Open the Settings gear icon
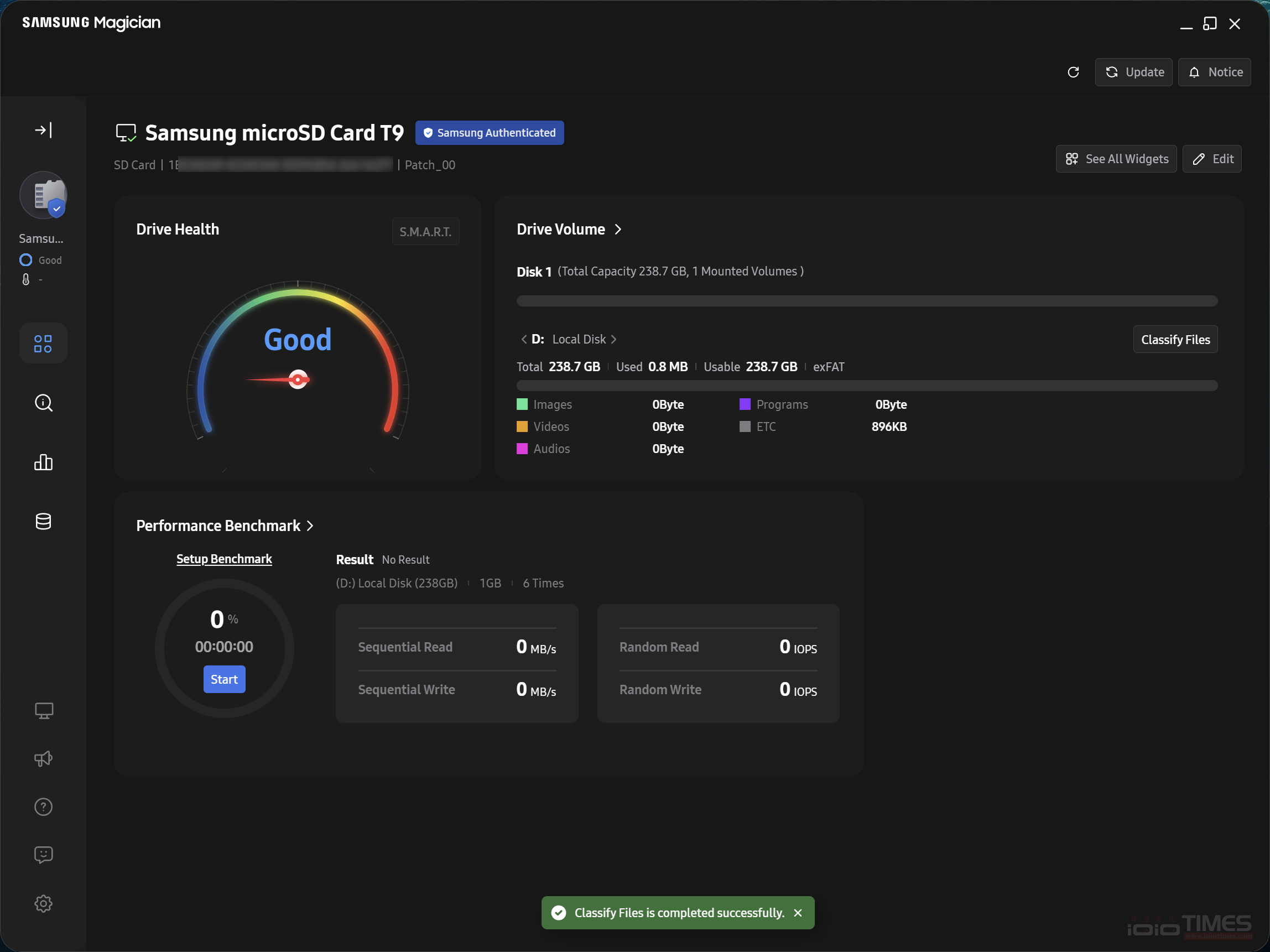Image resolution: width=1270 pixels, height=952 pixels. tap(43, 903)
